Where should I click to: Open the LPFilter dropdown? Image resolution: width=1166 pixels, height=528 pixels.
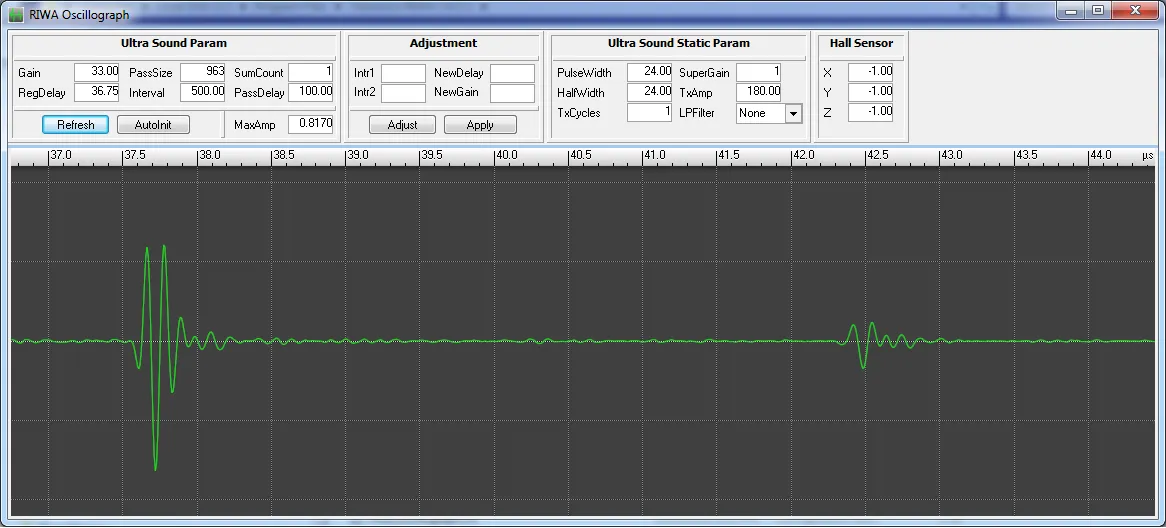793,114
